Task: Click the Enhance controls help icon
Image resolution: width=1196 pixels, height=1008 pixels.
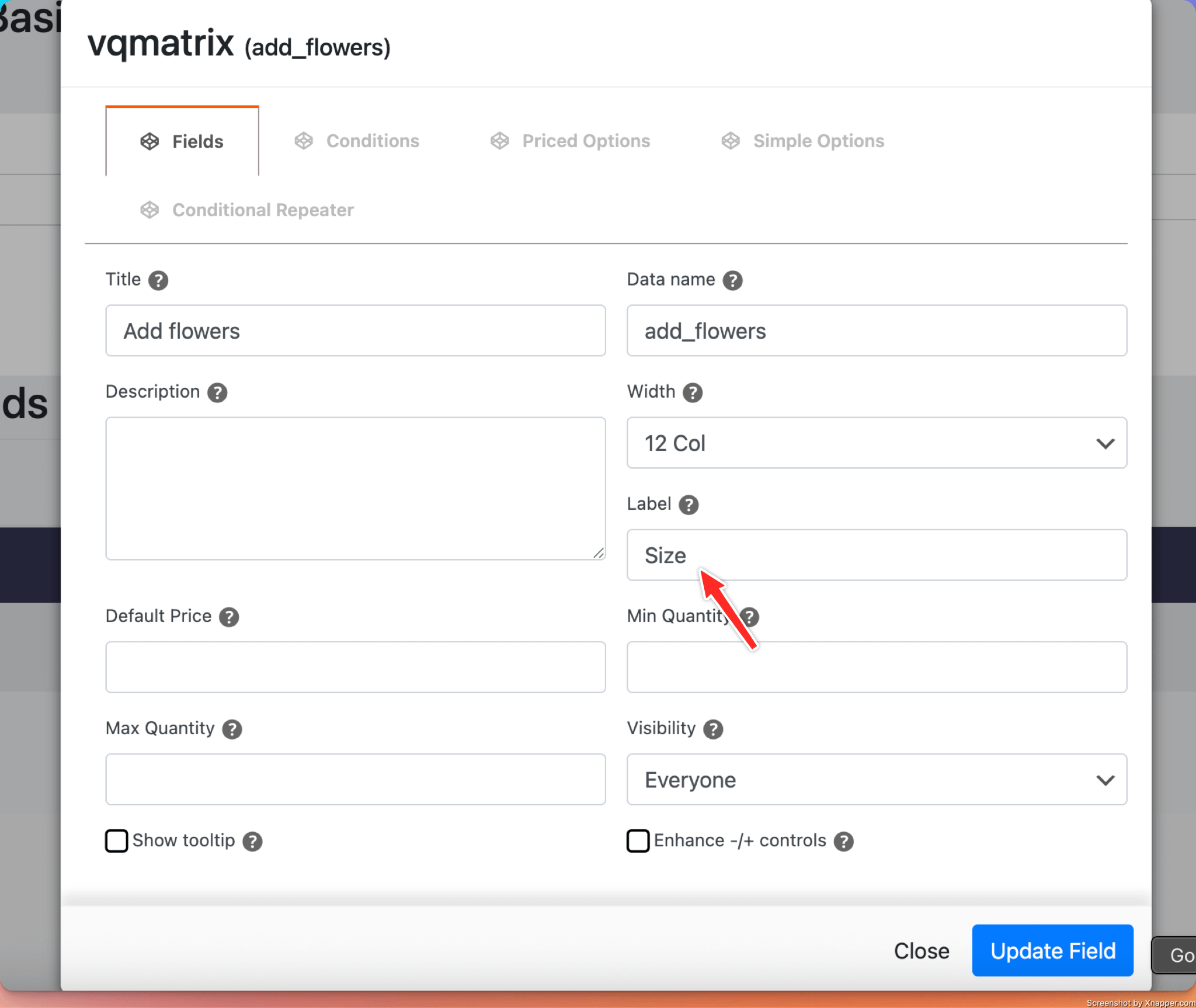Action: tap(843, 841)
